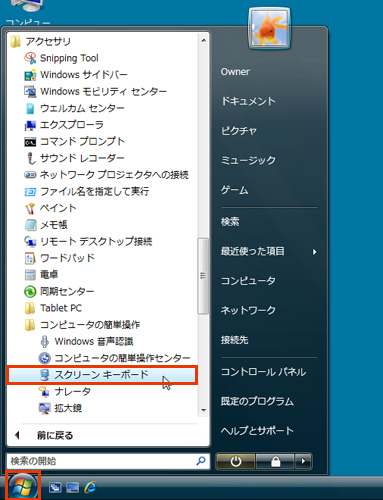
Task: Open Windows モビリティ センター icon
Action: click(x=30, y=91)
